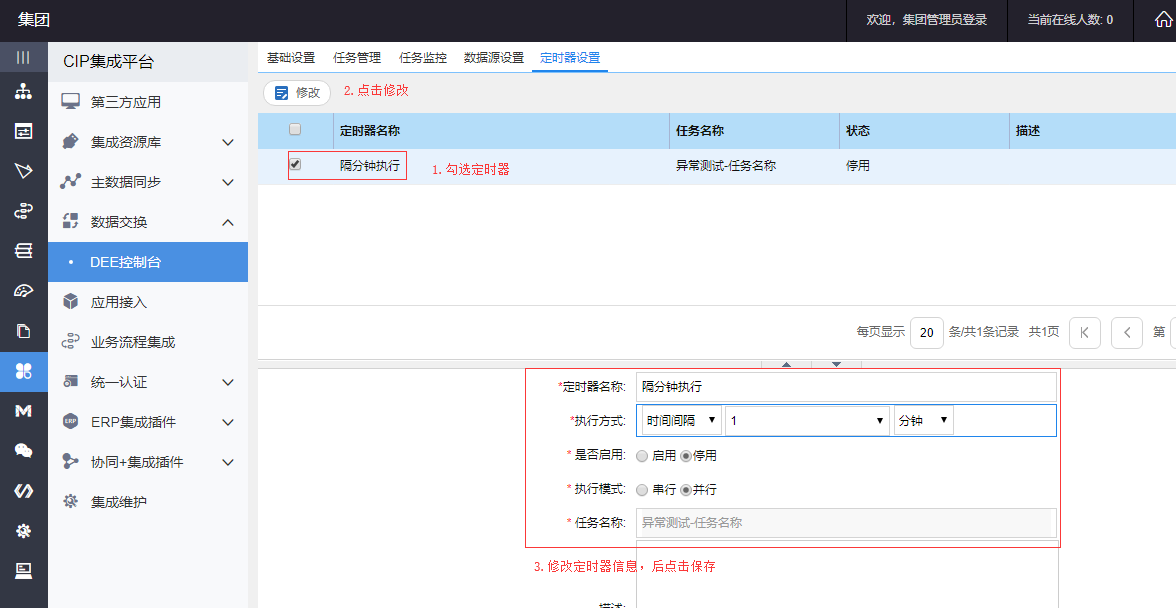This screenshot has height=608, width=1176.
Task: Open the 数据源设置 tab
Action: click(494, 58)
